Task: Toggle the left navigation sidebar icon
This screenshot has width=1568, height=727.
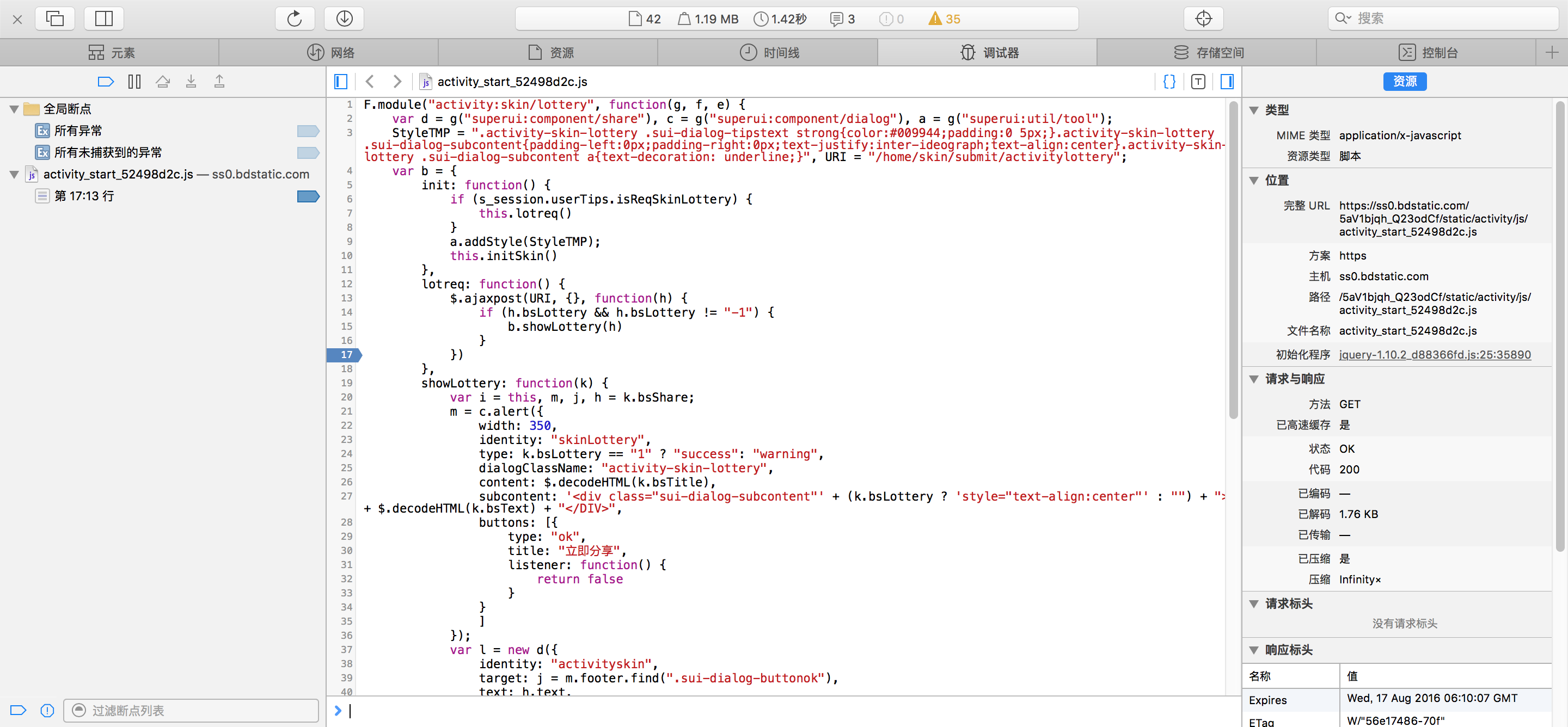Action: [x=341, y=82]
